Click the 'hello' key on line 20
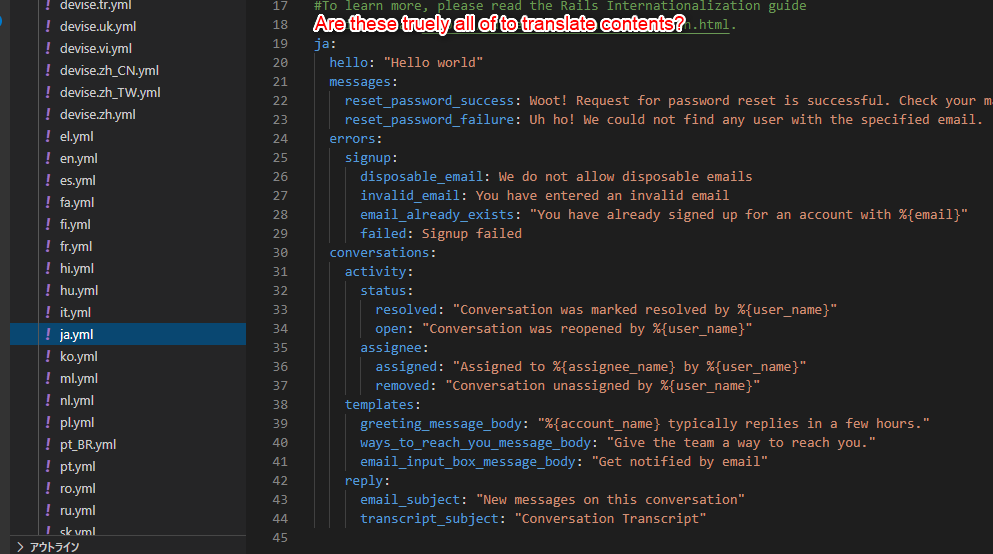Viewport: 993px width, 554px height. tap(348, 63)
